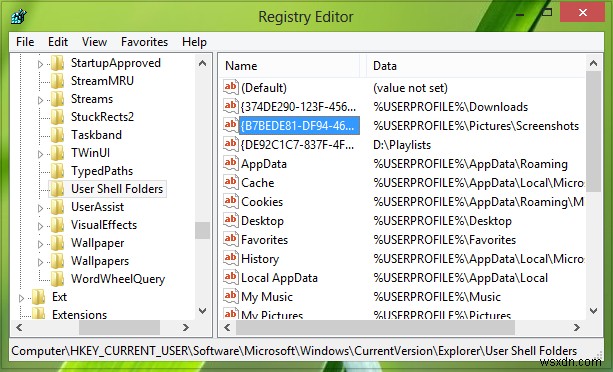613x372 pixels.
Task: Click the folder icon beside UserAssist
Action: pos(57,207)
